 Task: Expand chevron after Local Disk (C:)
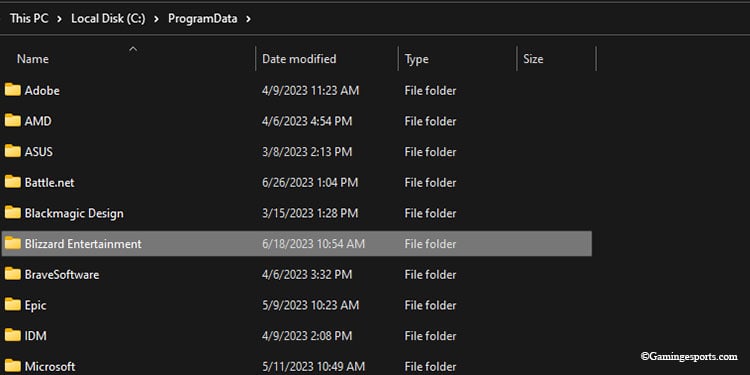coord(156,19)
